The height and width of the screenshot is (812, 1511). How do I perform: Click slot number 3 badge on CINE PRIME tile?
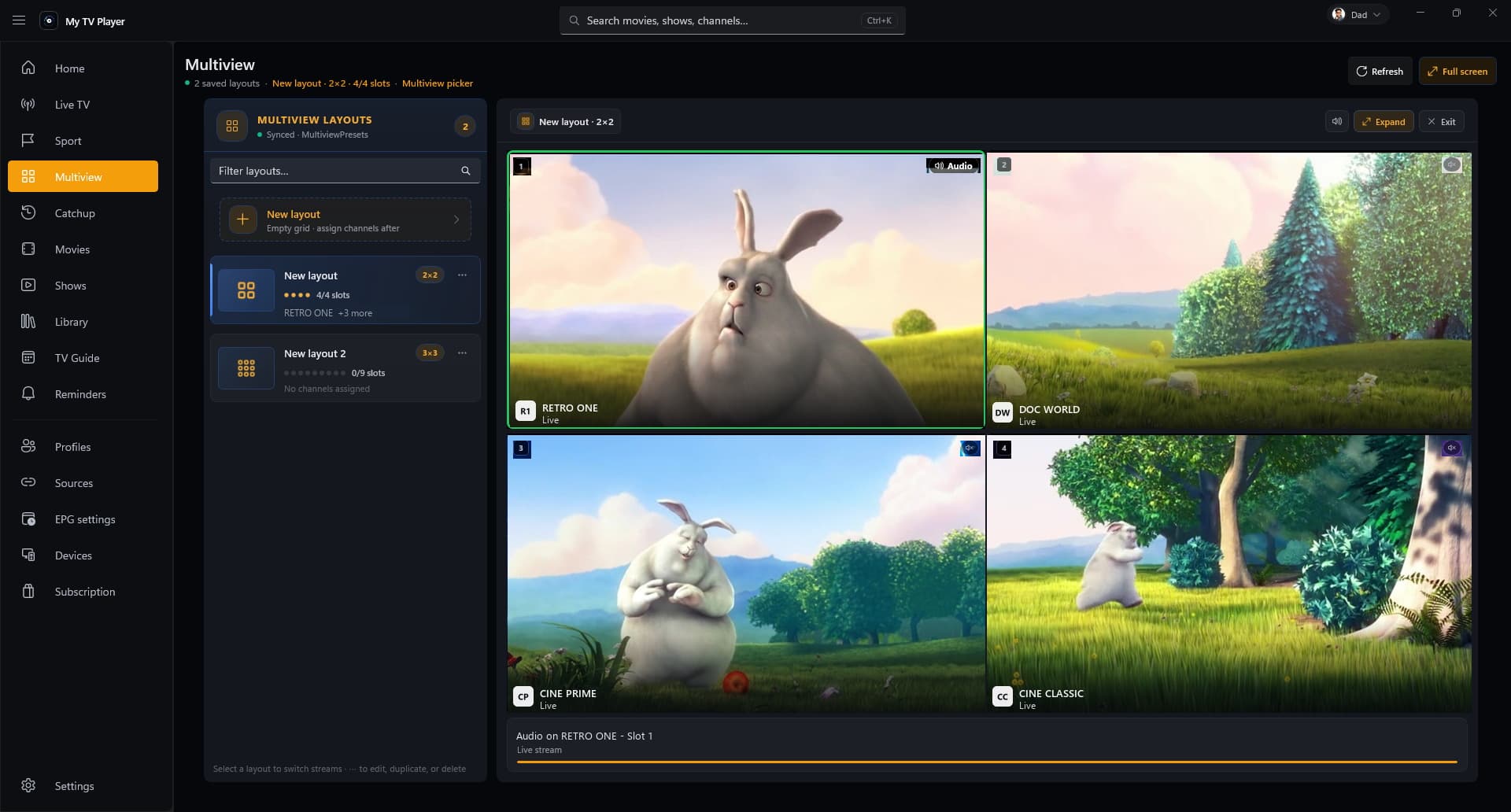pyautogui.click(x=521, y=449)
